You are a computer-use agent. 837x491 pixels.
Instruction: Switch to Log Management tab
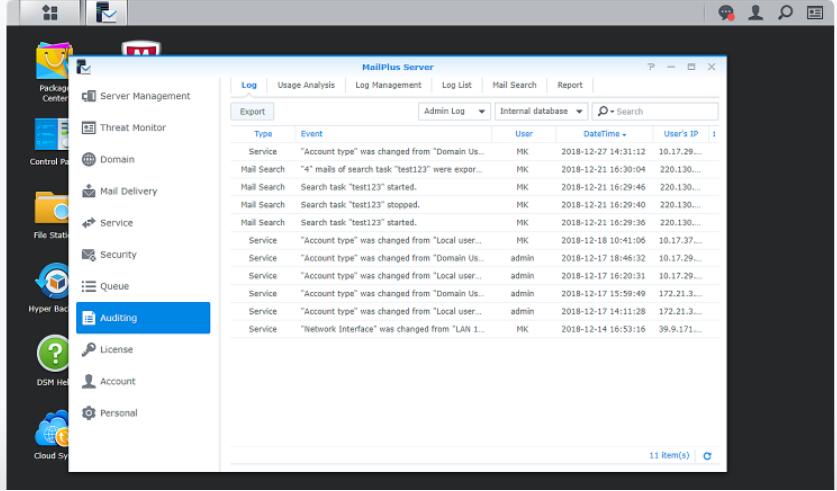[388, 85]
